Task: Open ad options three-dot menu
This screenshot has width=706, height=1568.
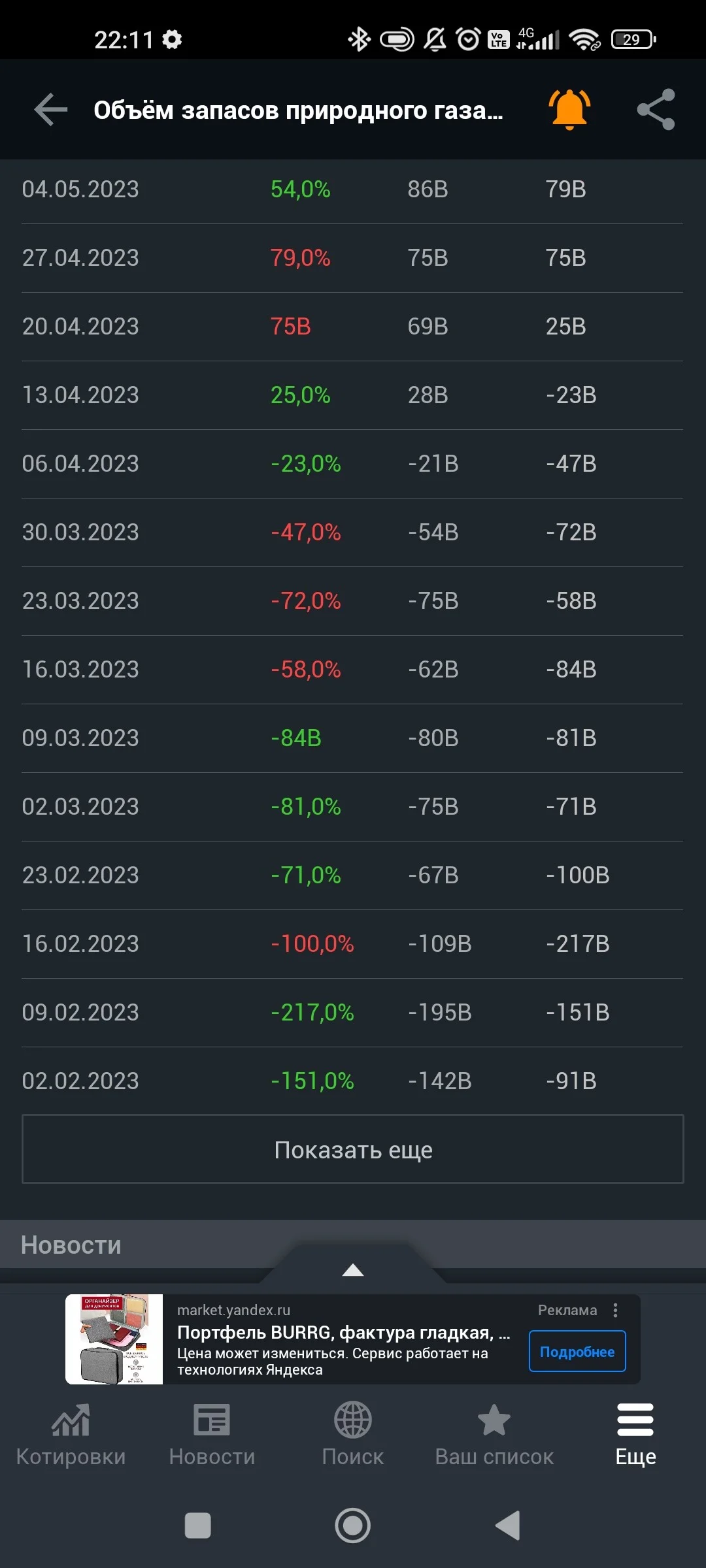Action: point(615,1310)
